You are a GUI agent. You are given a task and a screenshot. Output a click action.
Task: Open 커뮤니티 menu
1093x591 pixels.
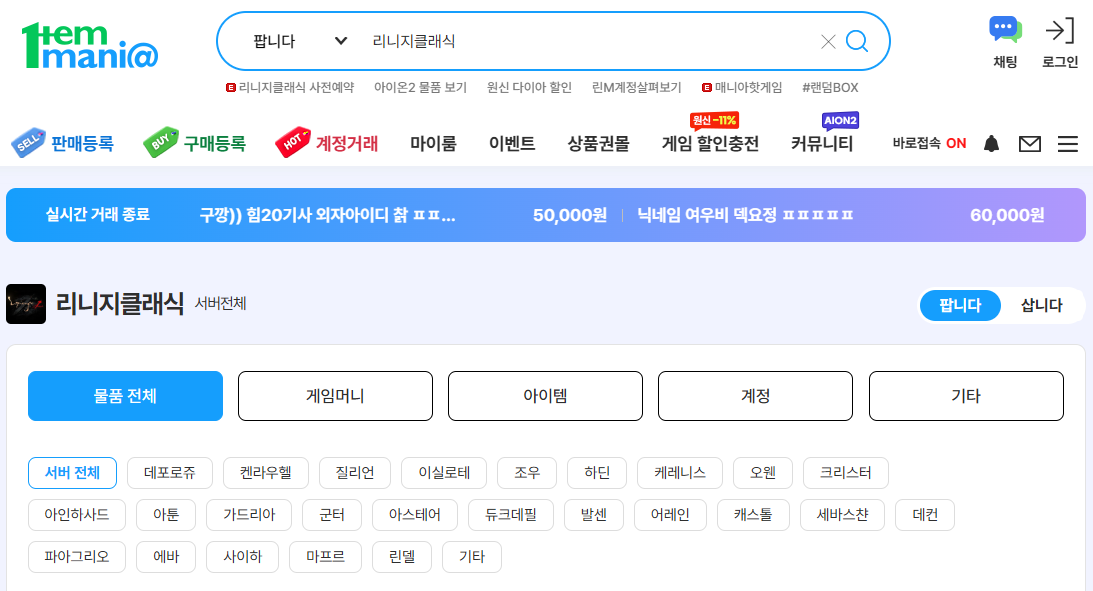(822, 144)
